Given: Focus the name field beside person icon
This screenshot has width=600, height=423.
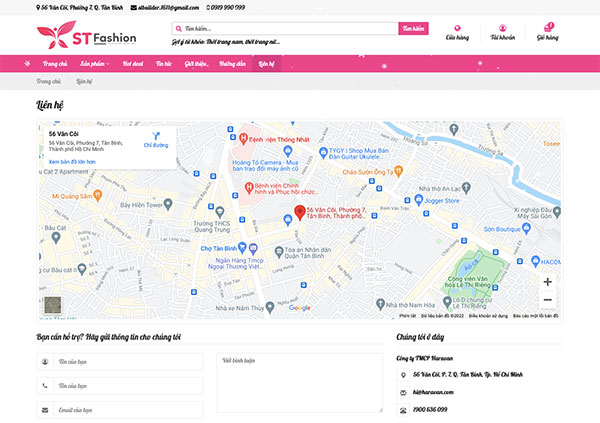Looking at the screenshot, I should (x=128, y=361).
